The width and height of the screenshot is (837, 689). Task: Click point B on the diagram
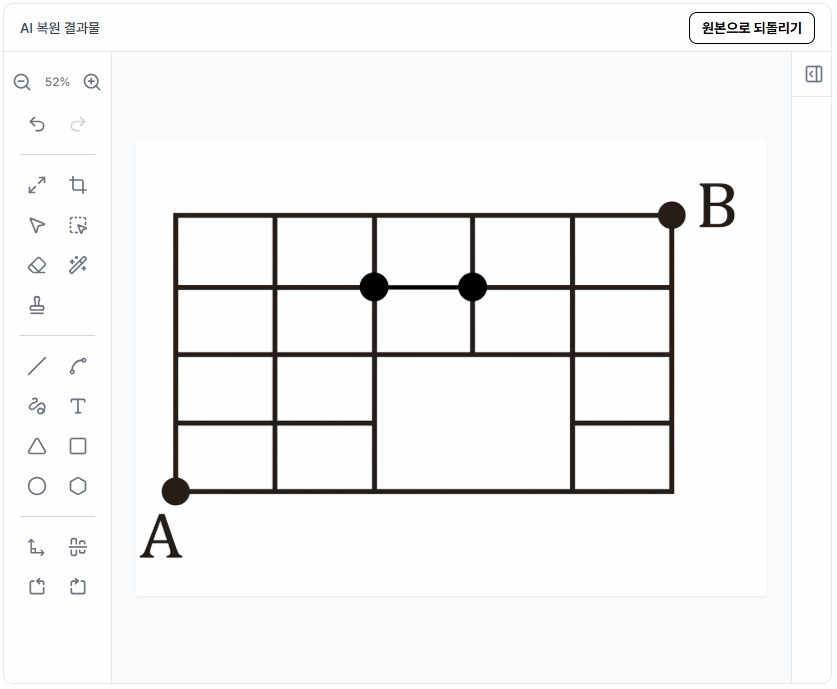[672, 214]
